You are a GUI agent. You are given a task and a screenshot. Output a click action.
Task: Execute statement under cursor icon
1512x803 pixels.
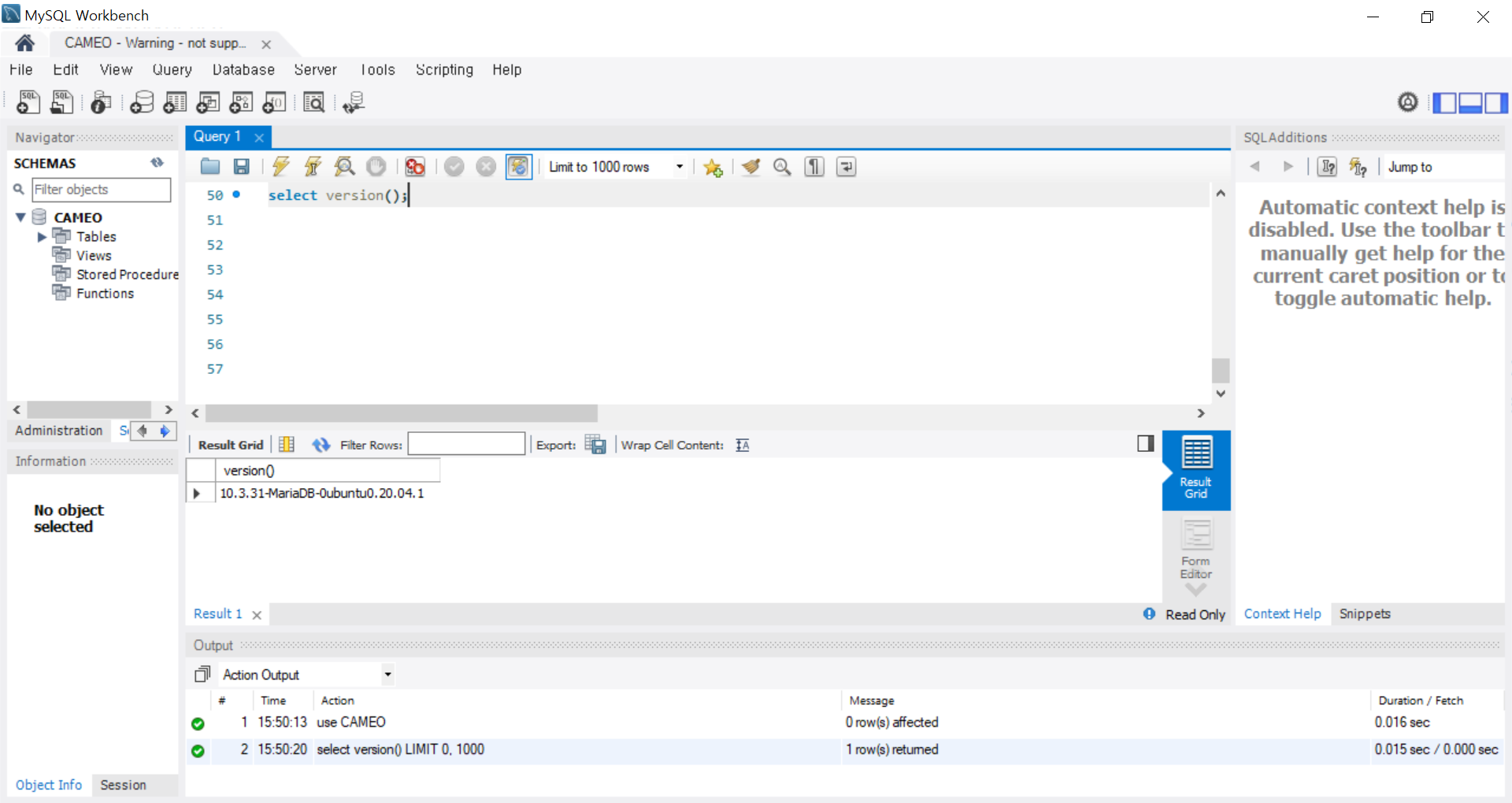click(313, 166)
